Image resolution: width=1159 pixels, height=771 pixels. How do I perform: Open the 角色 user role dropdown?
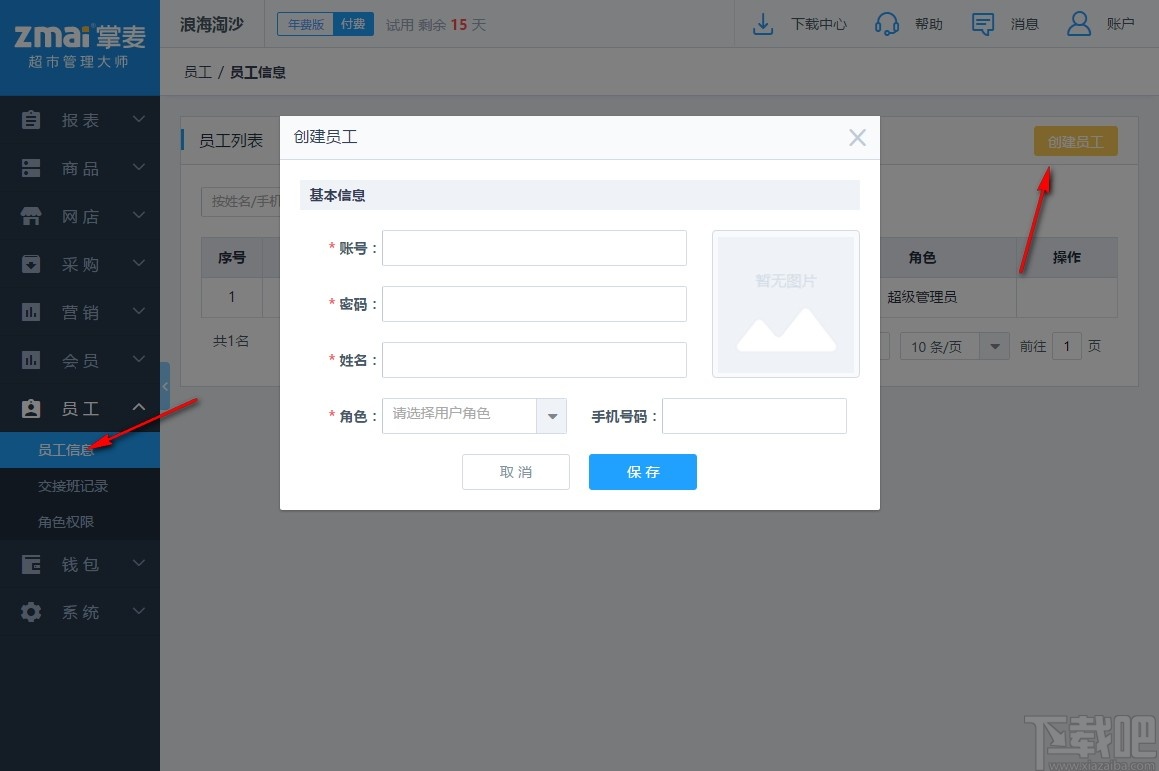pyautogui.click(x=552, y=416)
